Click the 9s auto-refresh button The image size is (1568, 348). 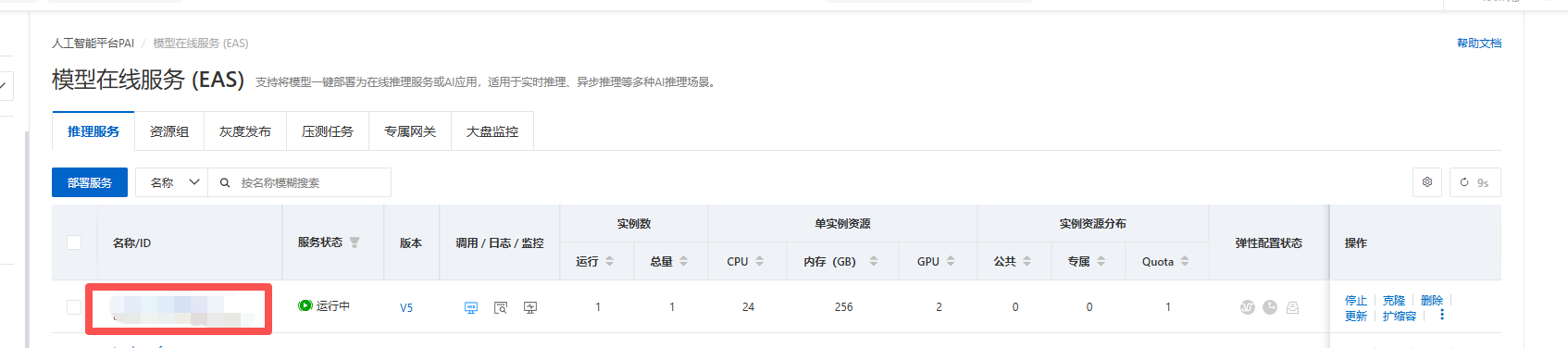[1475, 182]
